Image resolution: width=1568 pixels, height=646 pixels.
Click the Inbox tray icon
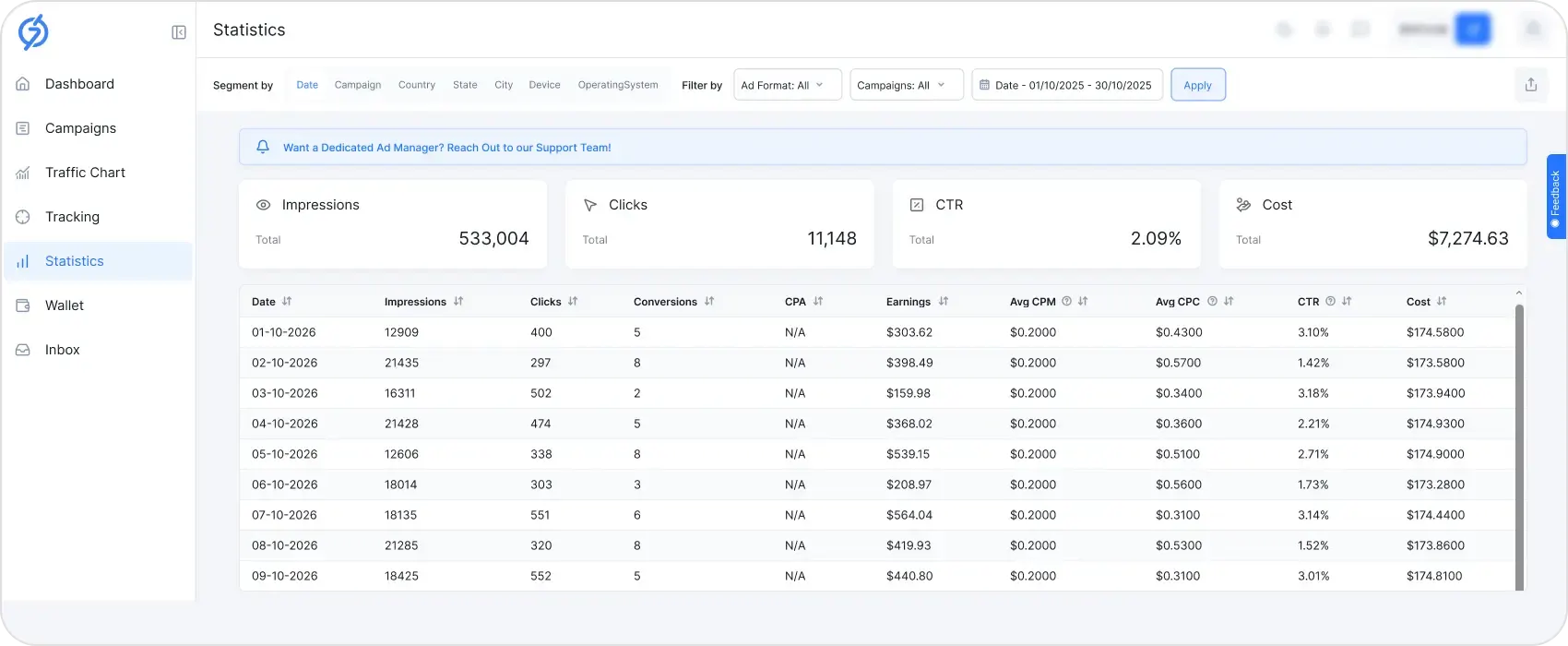pos(23,350)
